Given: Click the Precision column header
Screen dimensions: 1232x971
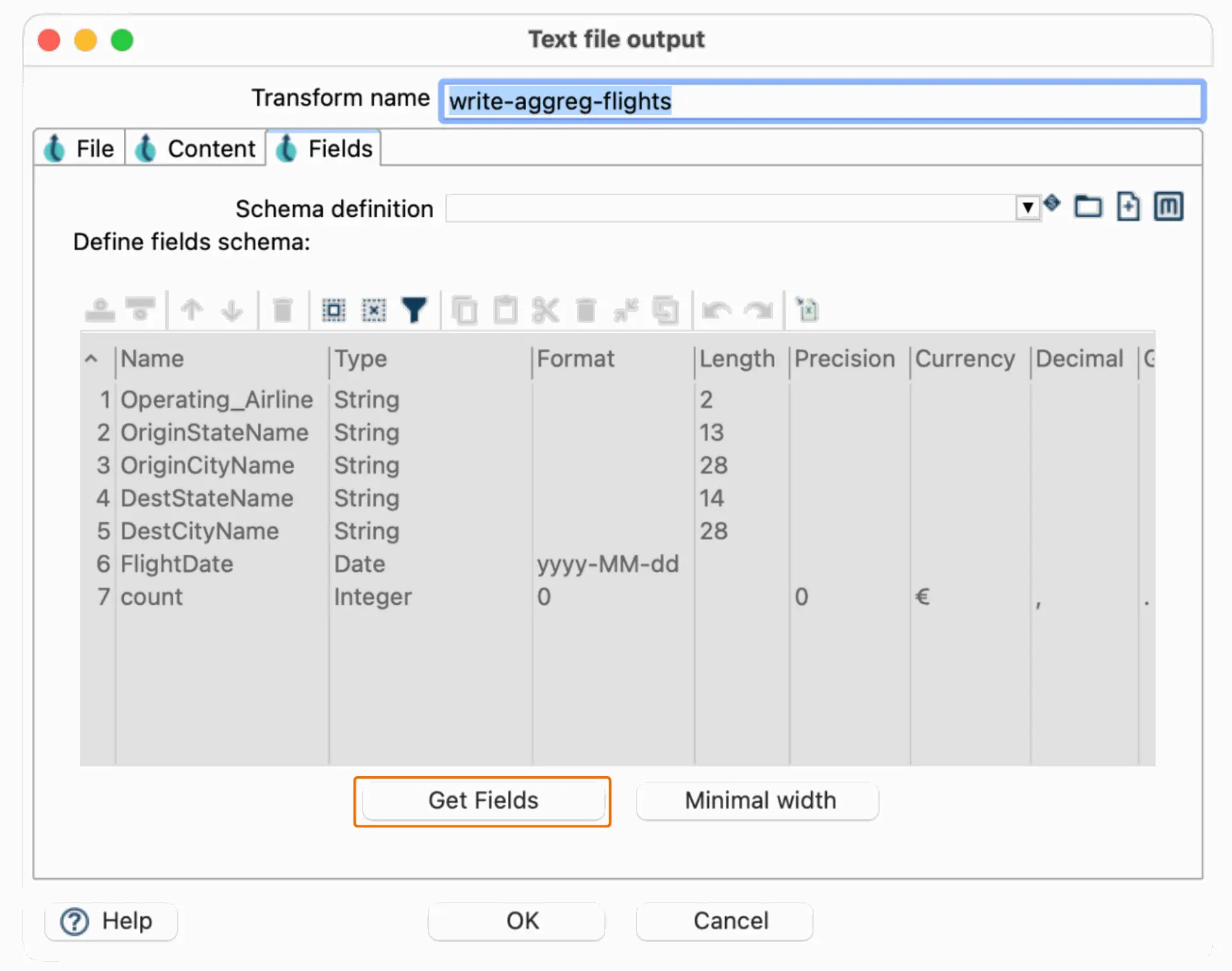Looking at the screenshot, I should 850,359.
